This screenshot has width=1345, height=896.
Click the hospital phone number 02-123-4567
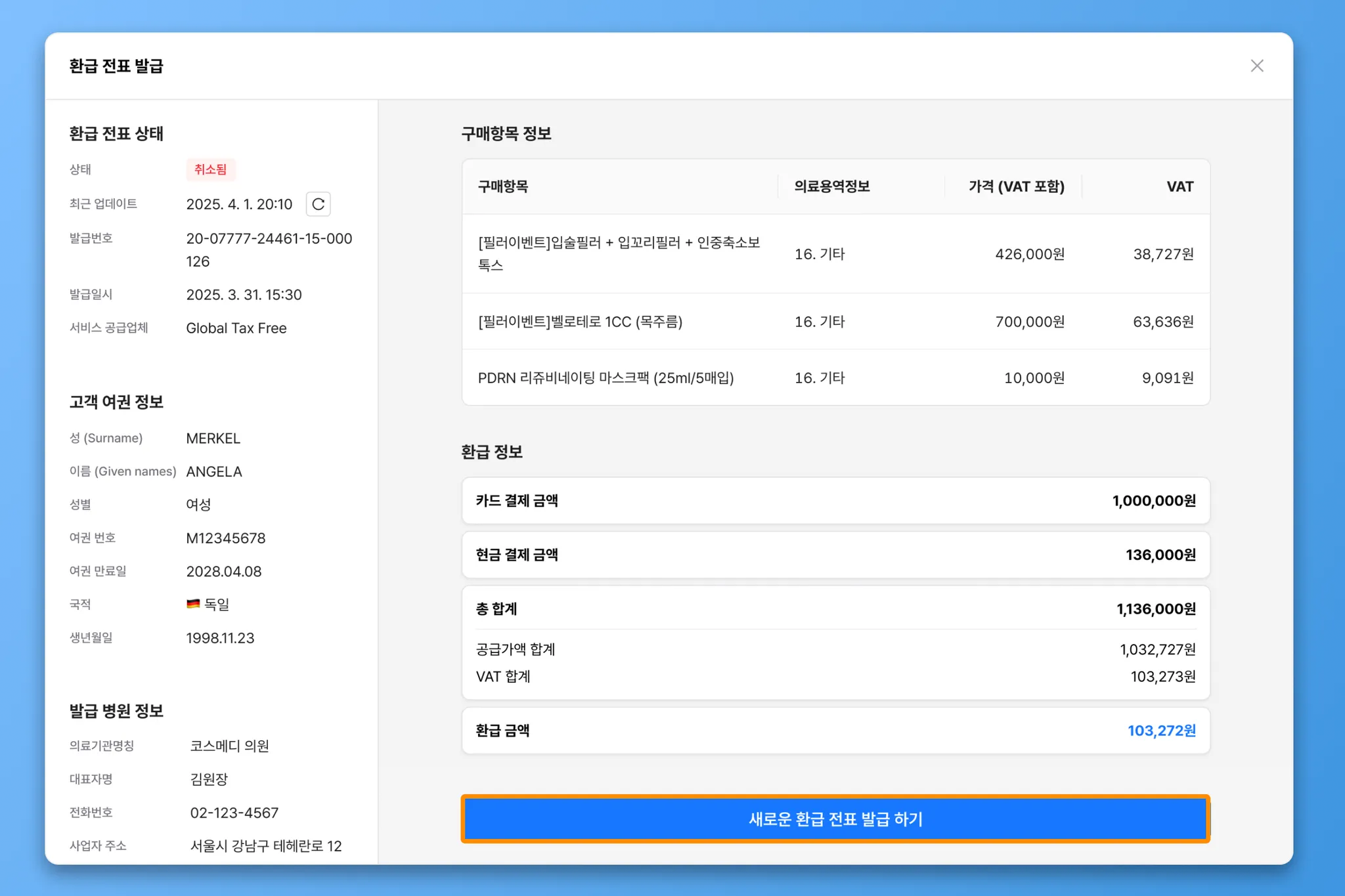tap(234, 813)
